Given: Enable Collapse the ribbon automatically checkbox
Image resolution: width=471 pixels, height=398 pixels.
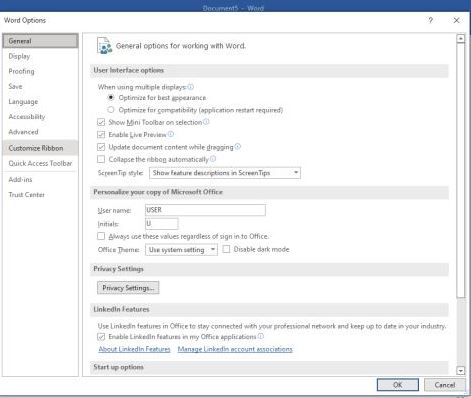Looking at the screenshot, I should coord(101,159).
